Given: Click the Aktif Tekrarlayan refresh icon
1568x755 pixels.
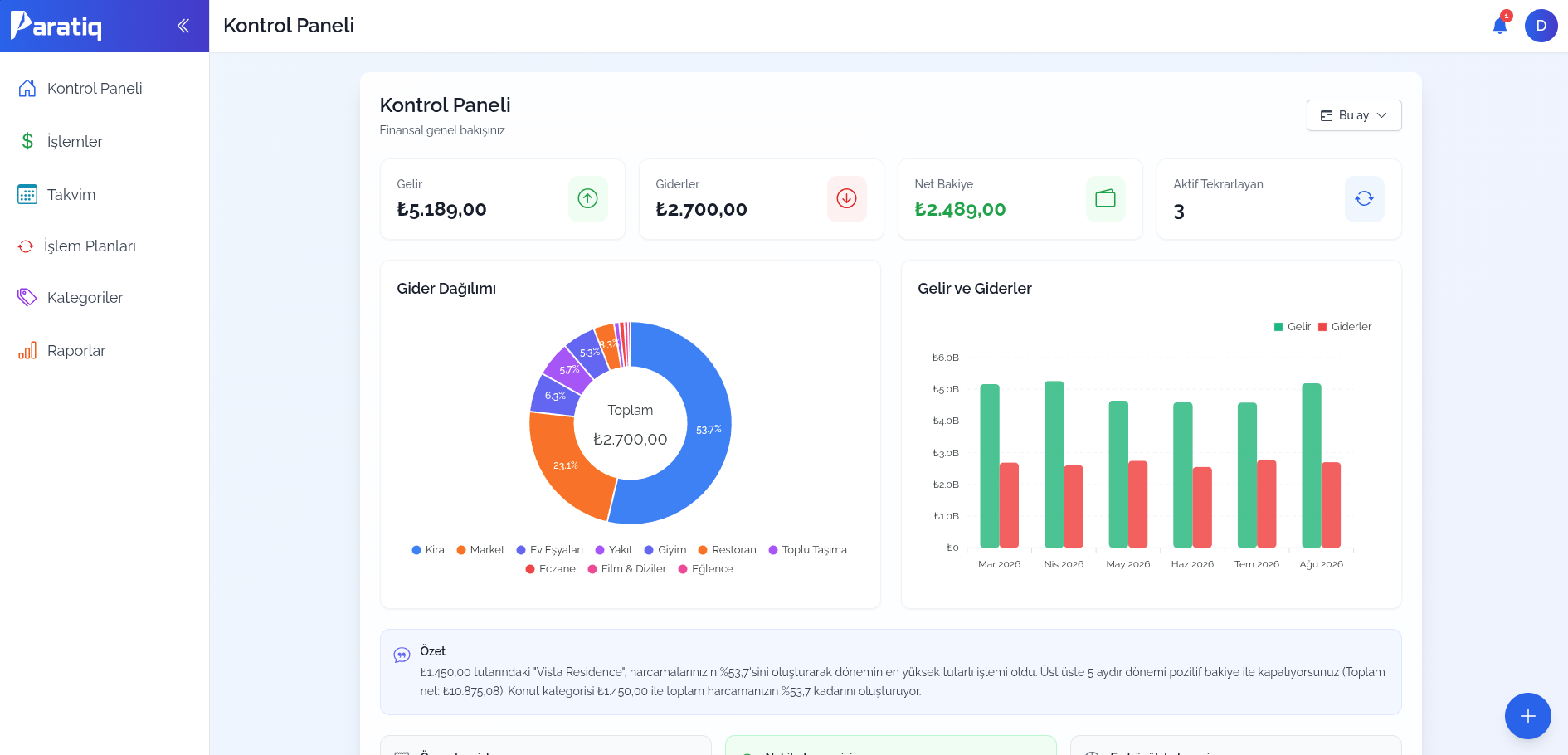Looking at the screenshot, I should click(x=1365, y=198).
